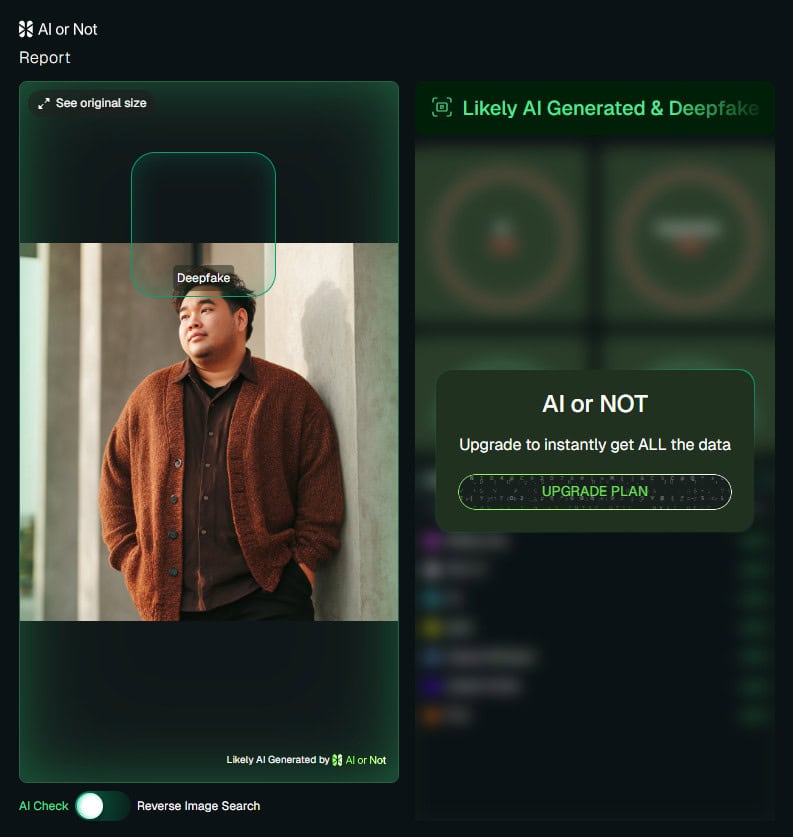Viewport: 793px width, 837px height.
Task: Click the analyzed photo of man in cardigan
Action: pos(209,432)
